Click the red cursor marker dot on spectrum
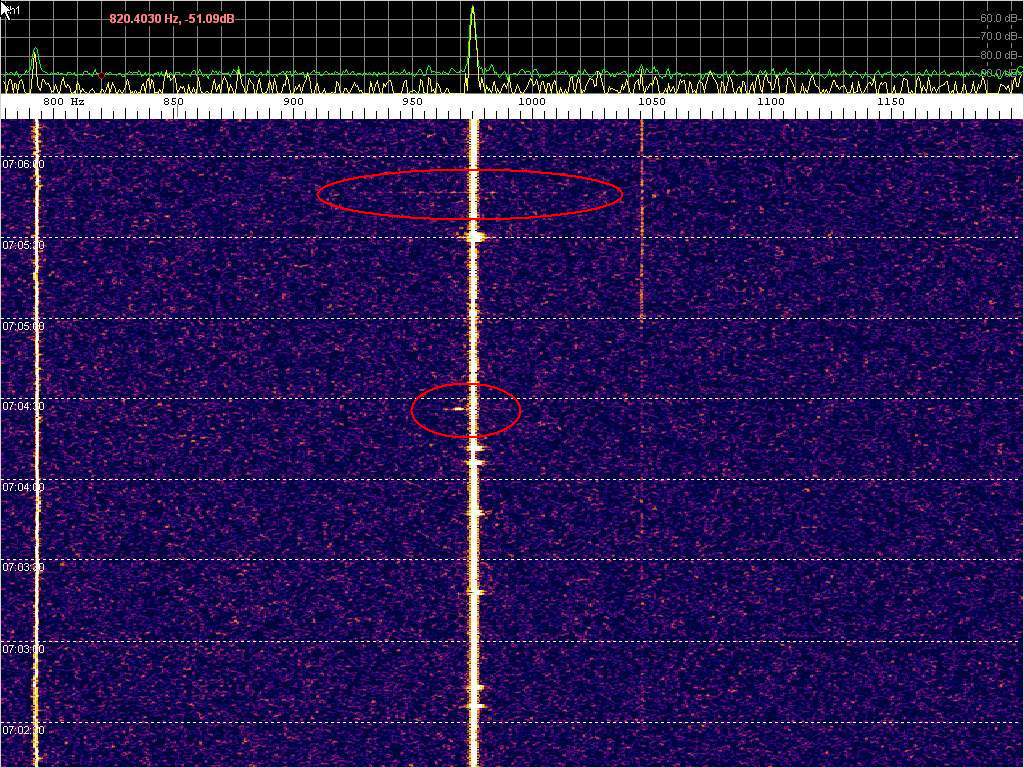This screenshot has height=768, width=1024. [100, 75]
